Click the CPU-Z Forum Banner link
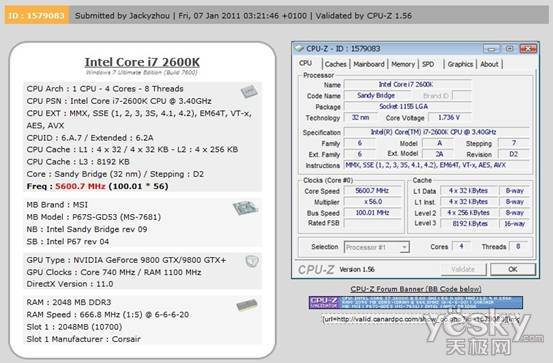Viewport: 553px width, 363px height. pyautogui.click(x=416, y=289)
